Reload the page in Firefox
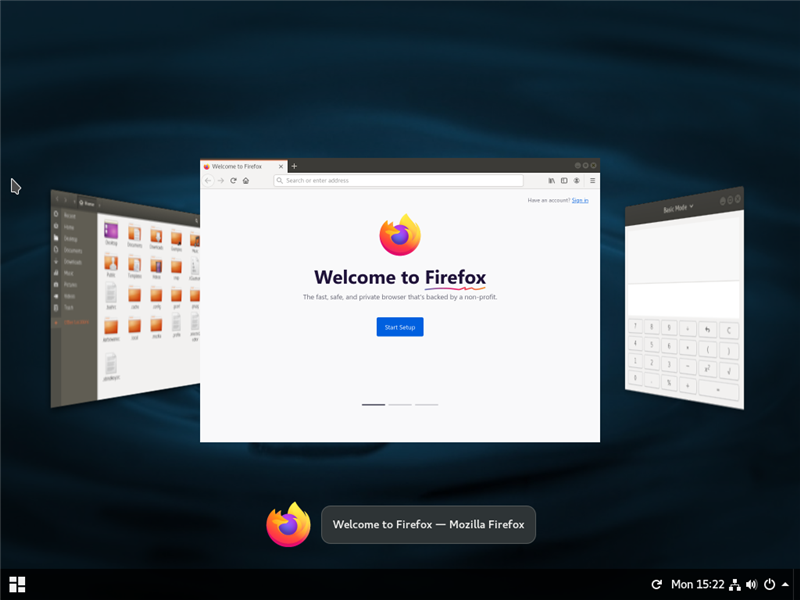800x600 pixels. pos(233,181)
